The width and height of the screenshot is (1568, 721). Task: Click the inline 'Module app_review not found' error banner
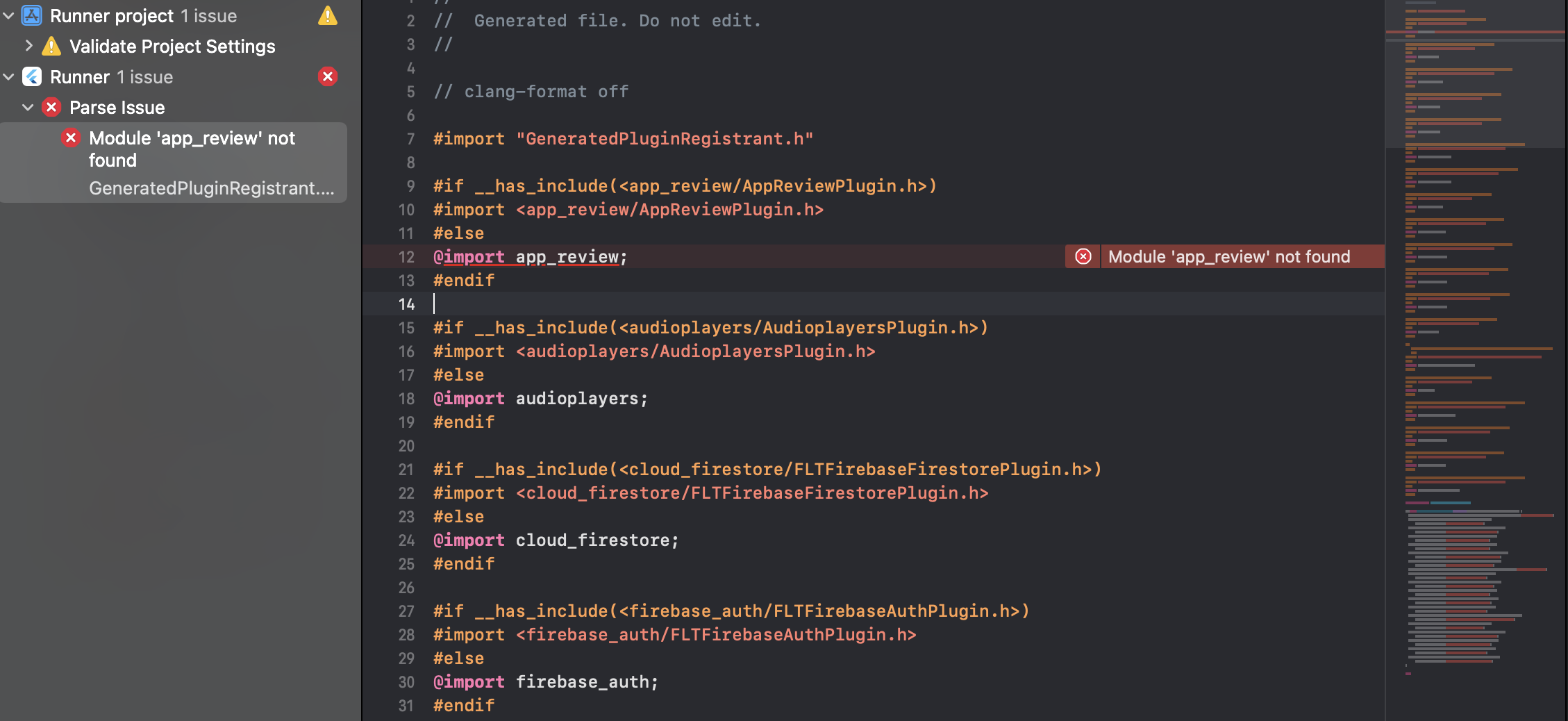point(1225,256)
